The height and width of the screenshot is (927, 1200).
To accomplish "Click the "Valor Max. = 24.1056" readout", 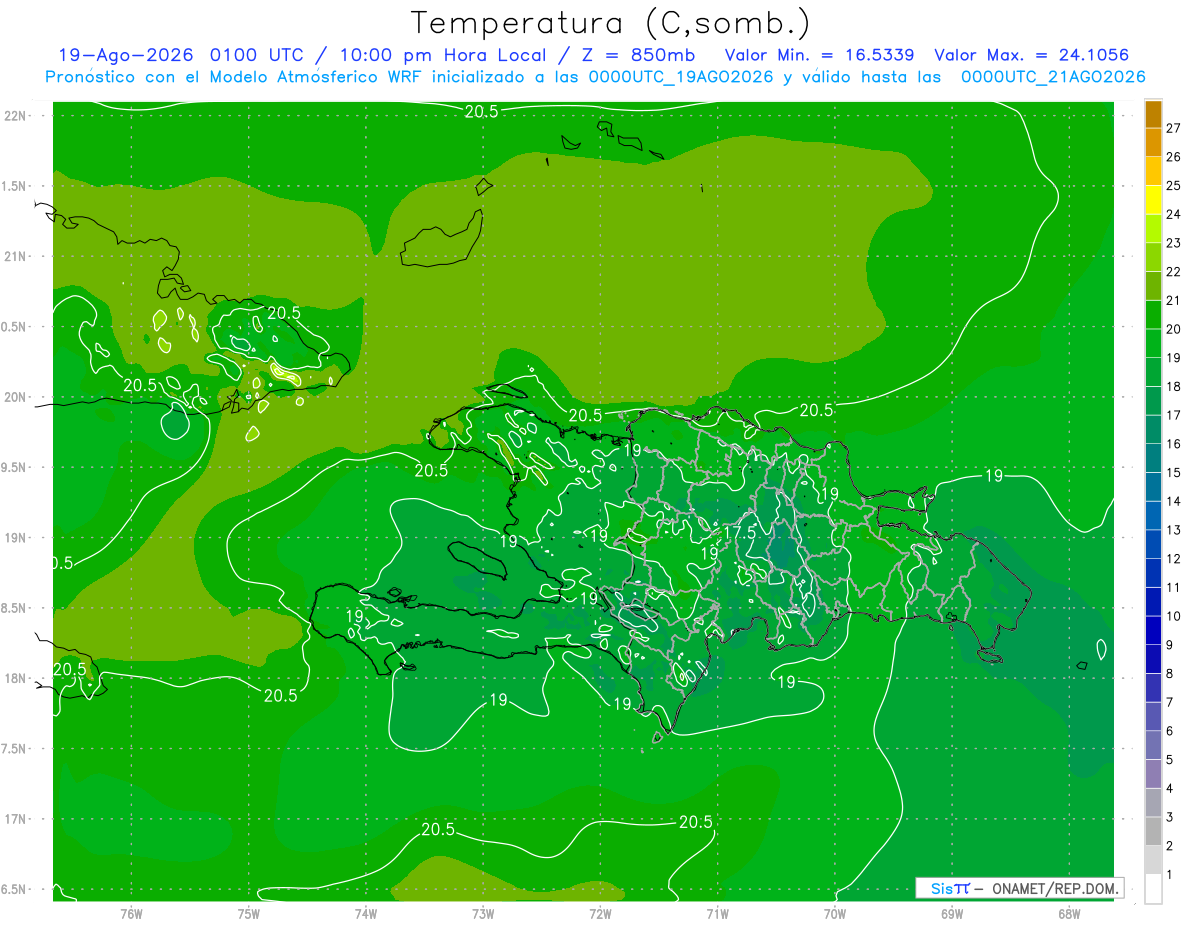I will 1032,55.
